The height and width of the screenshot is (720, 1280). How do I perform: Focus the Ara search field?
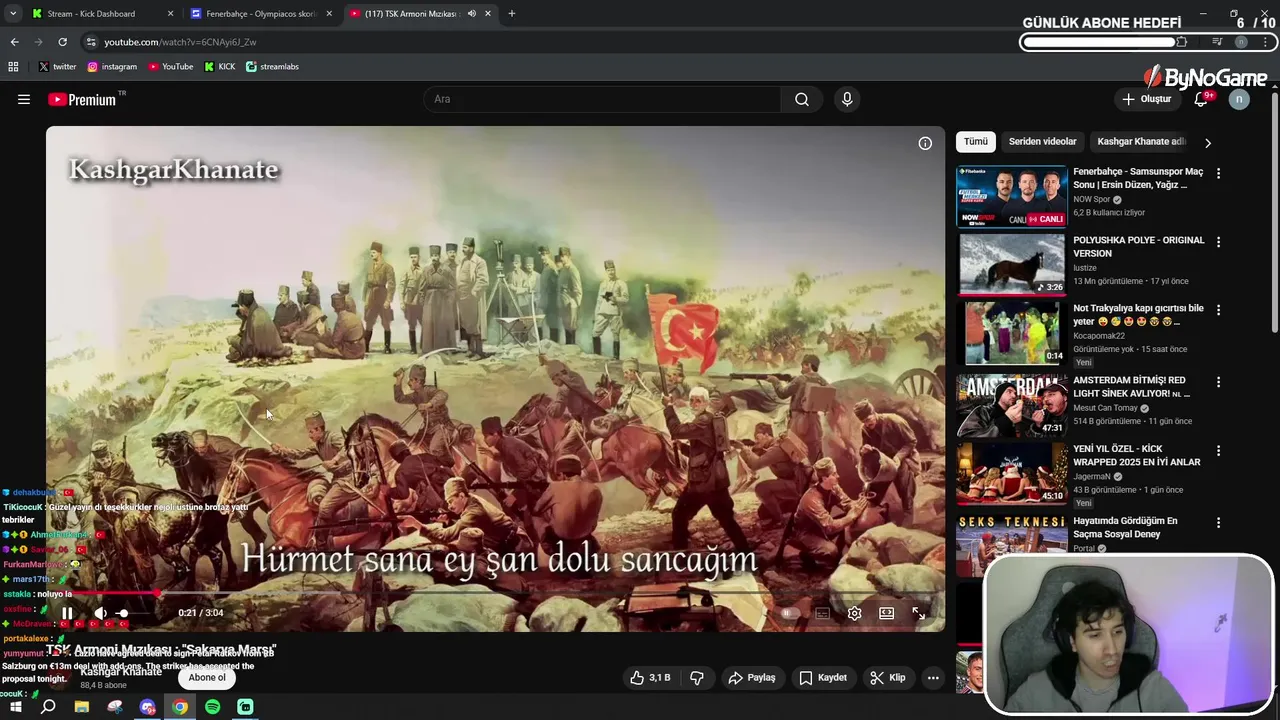(x=602, y=99)
